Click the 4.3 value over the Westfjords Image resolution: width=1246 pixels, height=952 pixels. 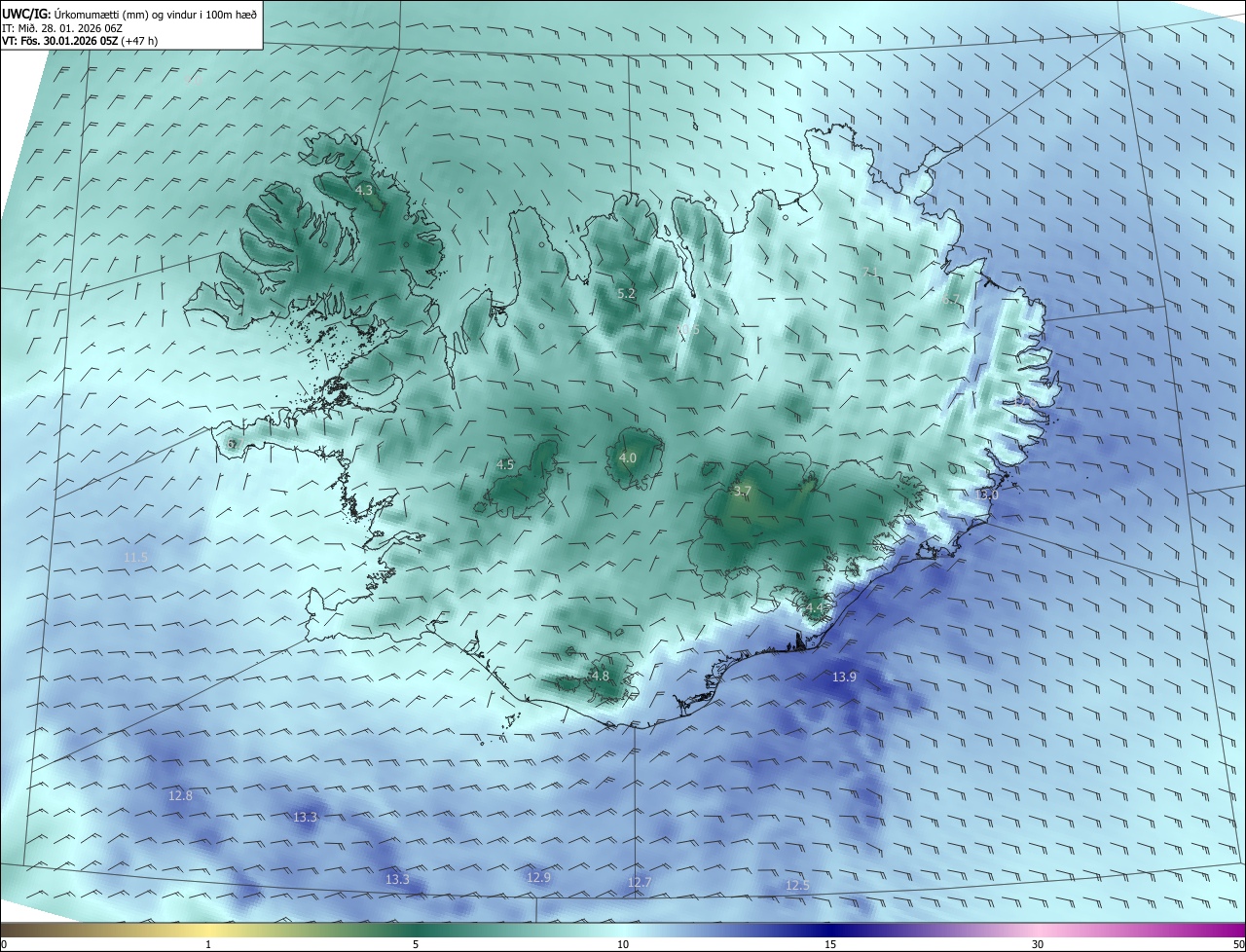[x=364, y=191]
